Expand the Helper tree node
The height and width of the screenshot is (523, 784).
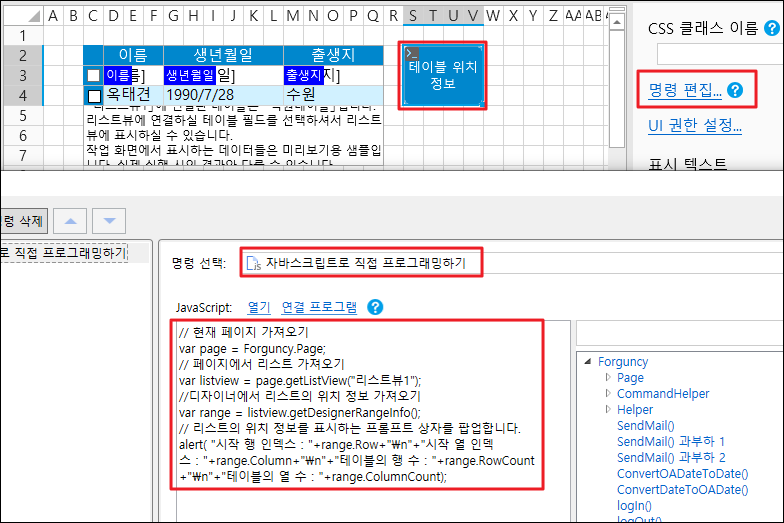608,410
